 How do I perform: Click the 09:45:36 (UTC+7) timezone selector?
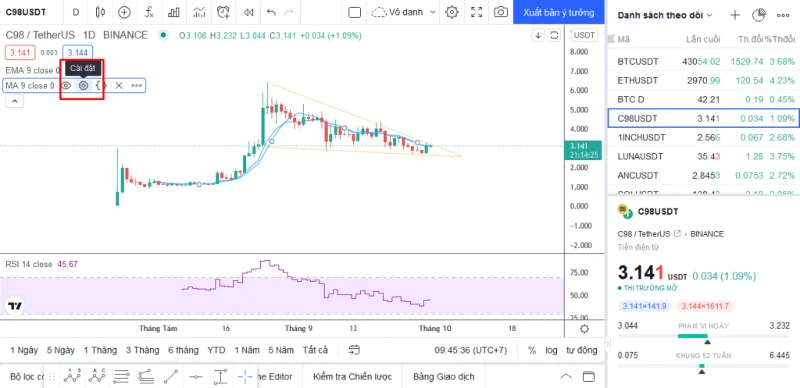pos(471,350)
